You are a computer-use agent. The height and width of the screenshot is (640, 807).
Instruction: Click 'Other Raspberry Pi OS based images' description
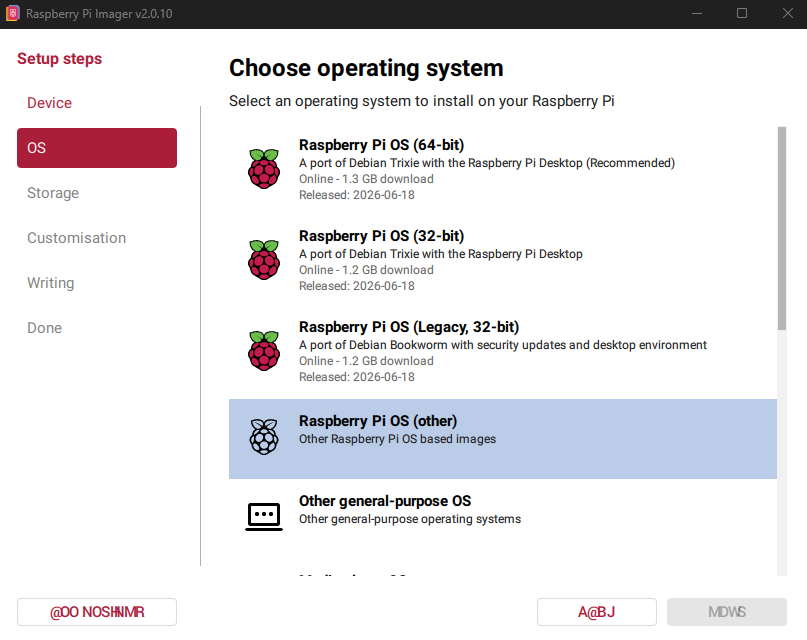point(397,439)
